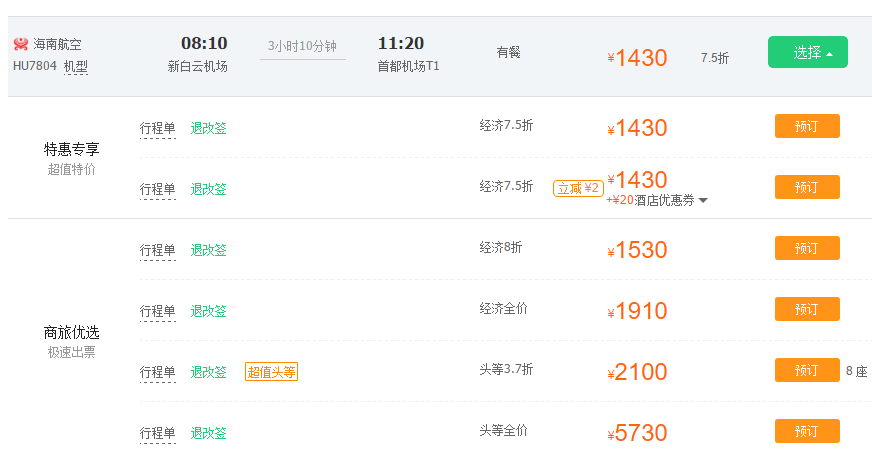Open 行程单 info for first ¥1430 fare

[157, 128]
